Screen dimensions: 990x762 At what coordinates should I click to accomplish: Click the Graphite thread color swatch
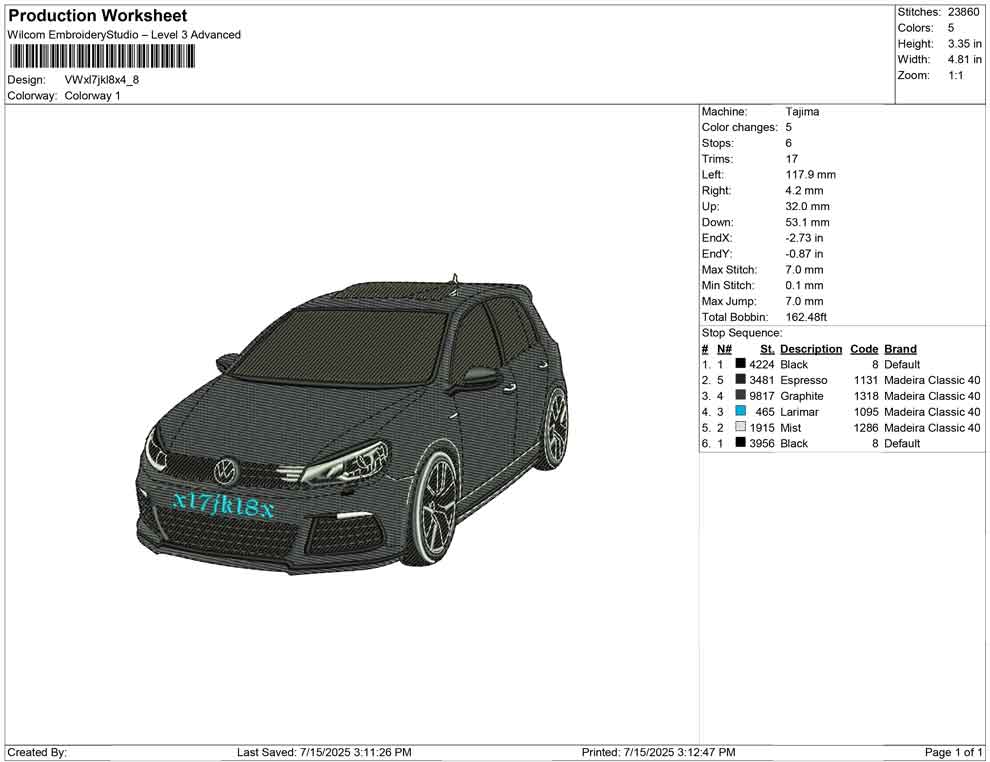[x=741, y=397]
